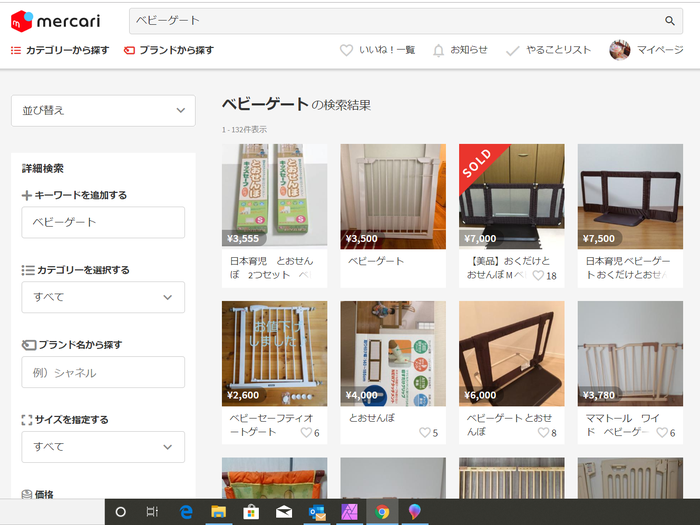Open カテゴリーから探す menu

click(60, 50)
